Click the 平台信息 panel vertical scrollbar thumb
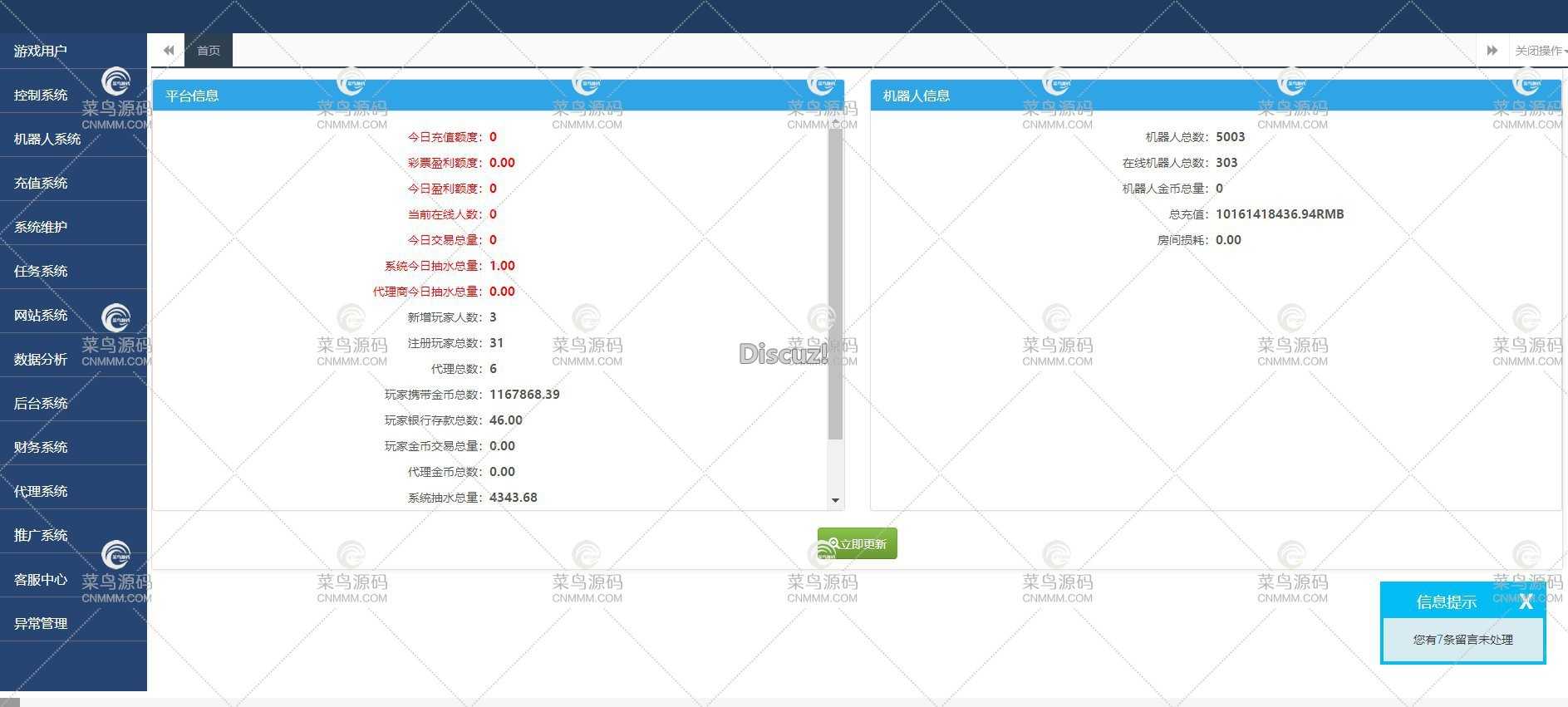Image resolution: width=1568 pixels, height=707 pixels. click(835, 282)
